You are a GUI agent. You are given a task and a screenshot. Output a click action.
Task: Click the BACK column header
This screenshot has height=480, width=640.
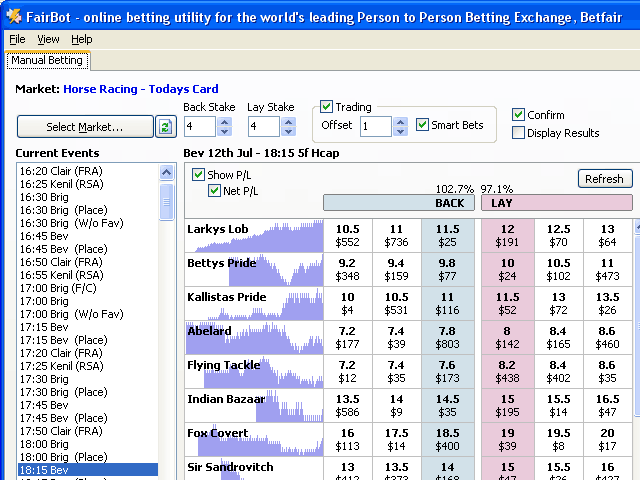pos(399,203)
